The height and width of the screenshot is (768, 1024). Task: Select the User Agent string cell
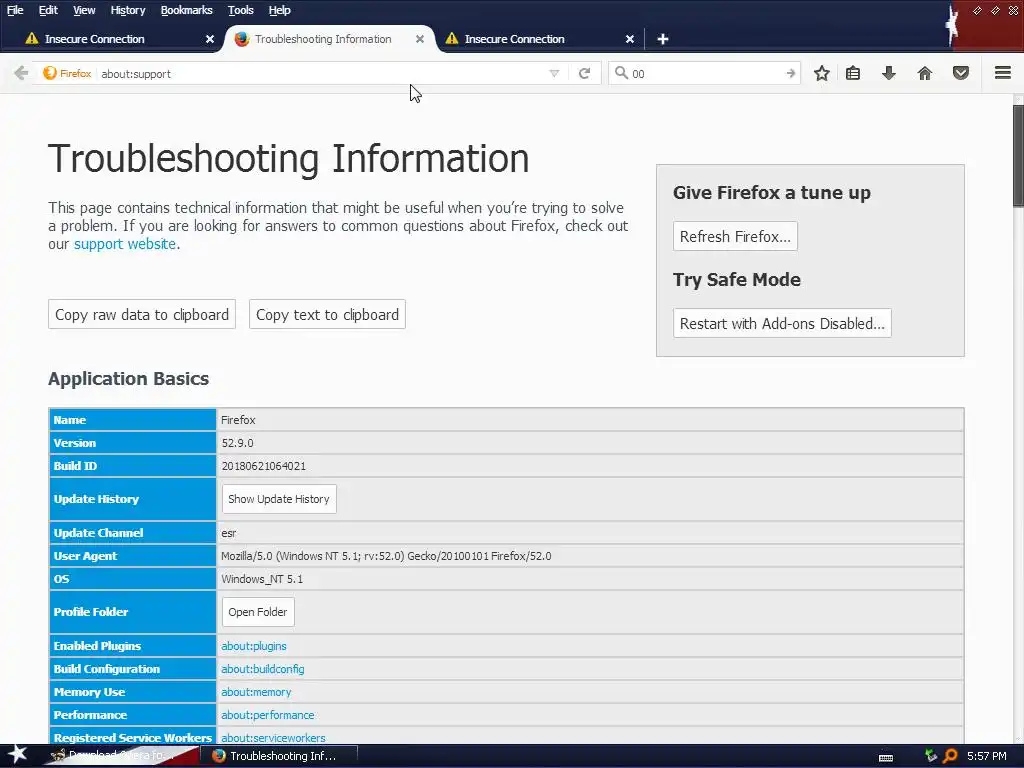(590, 556)
